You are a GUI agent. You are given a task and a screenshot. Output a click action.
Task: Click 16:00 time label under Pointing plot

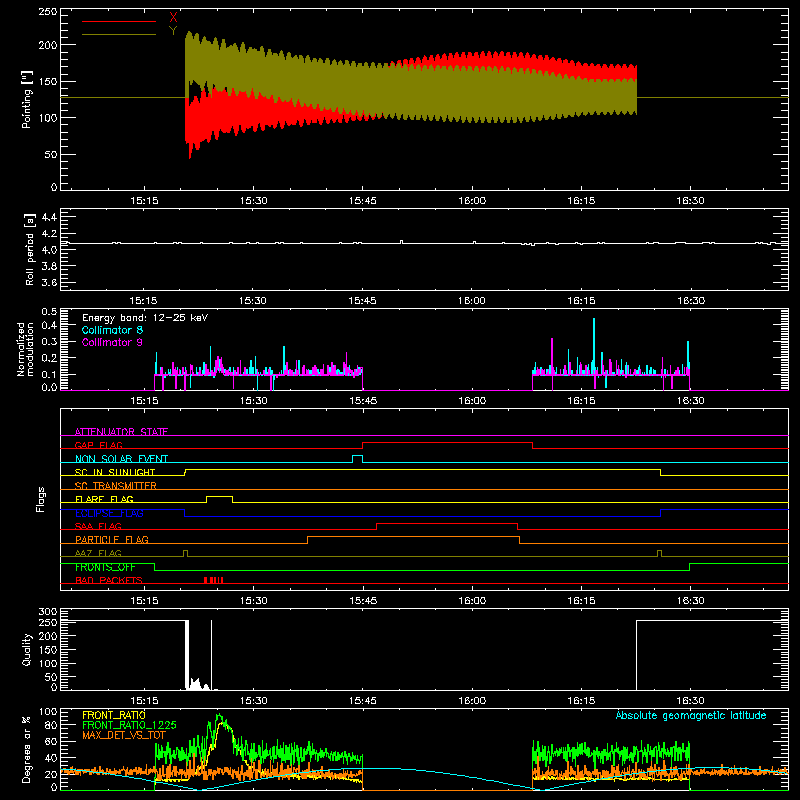click(472, 201)
